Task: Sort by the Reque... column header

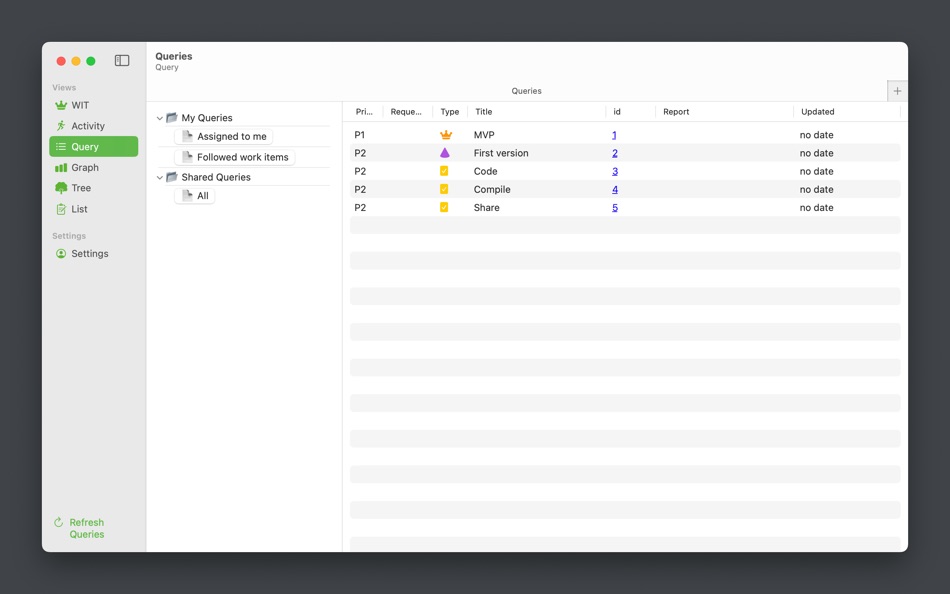Action: pos(406,112)
